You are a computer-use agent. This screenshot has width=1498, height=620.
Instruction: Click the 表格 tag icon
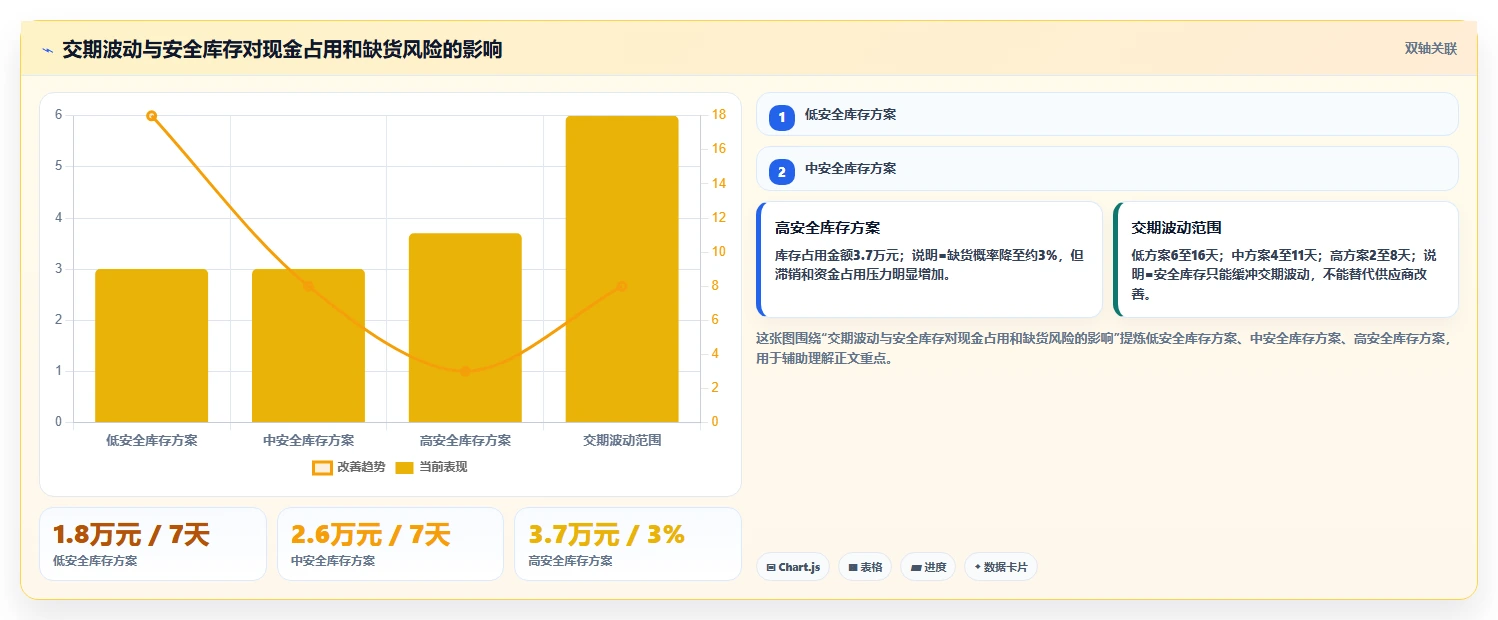point(853,567)
